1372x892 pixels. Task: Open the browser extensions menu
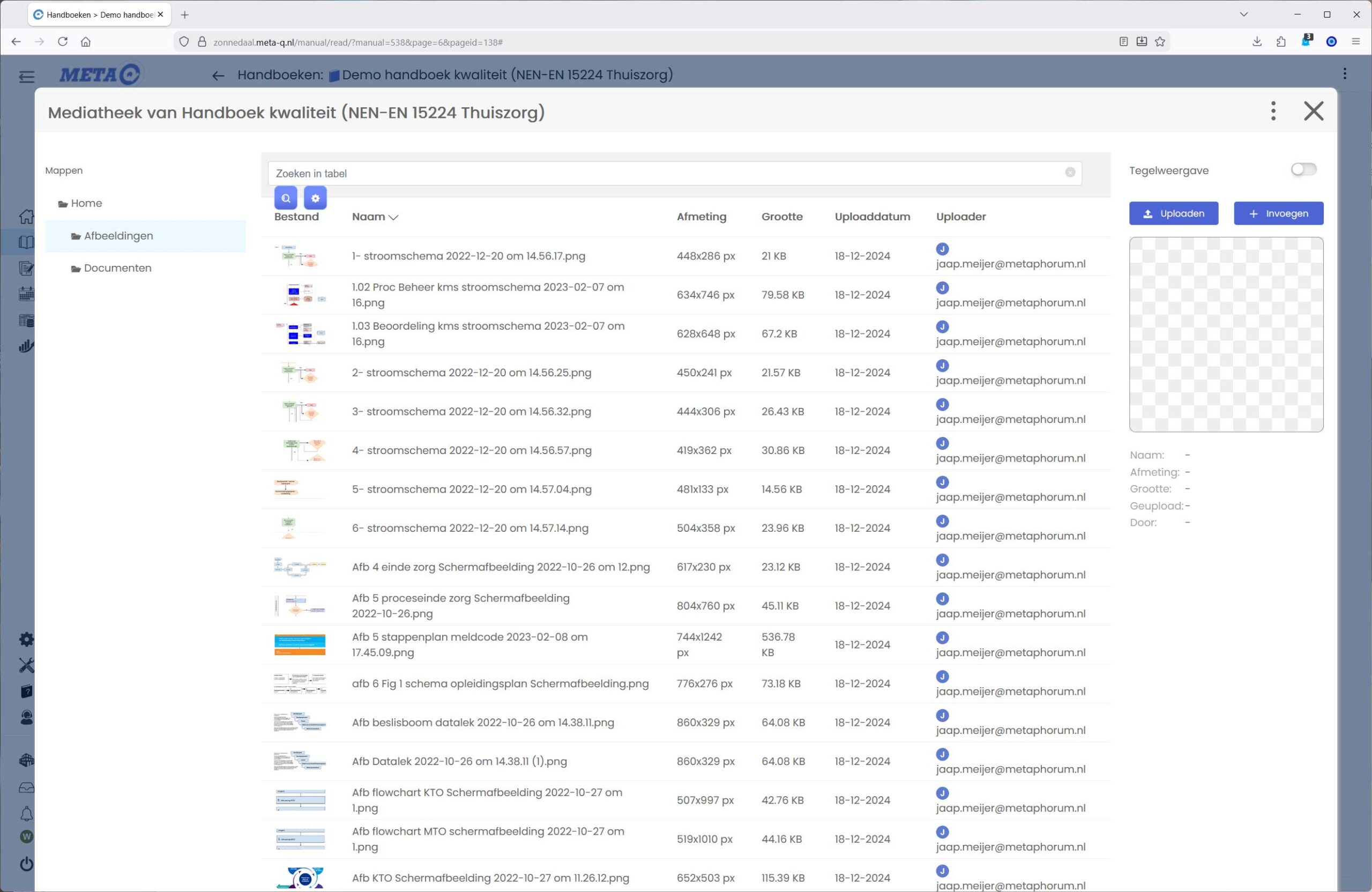point(1281,41)
